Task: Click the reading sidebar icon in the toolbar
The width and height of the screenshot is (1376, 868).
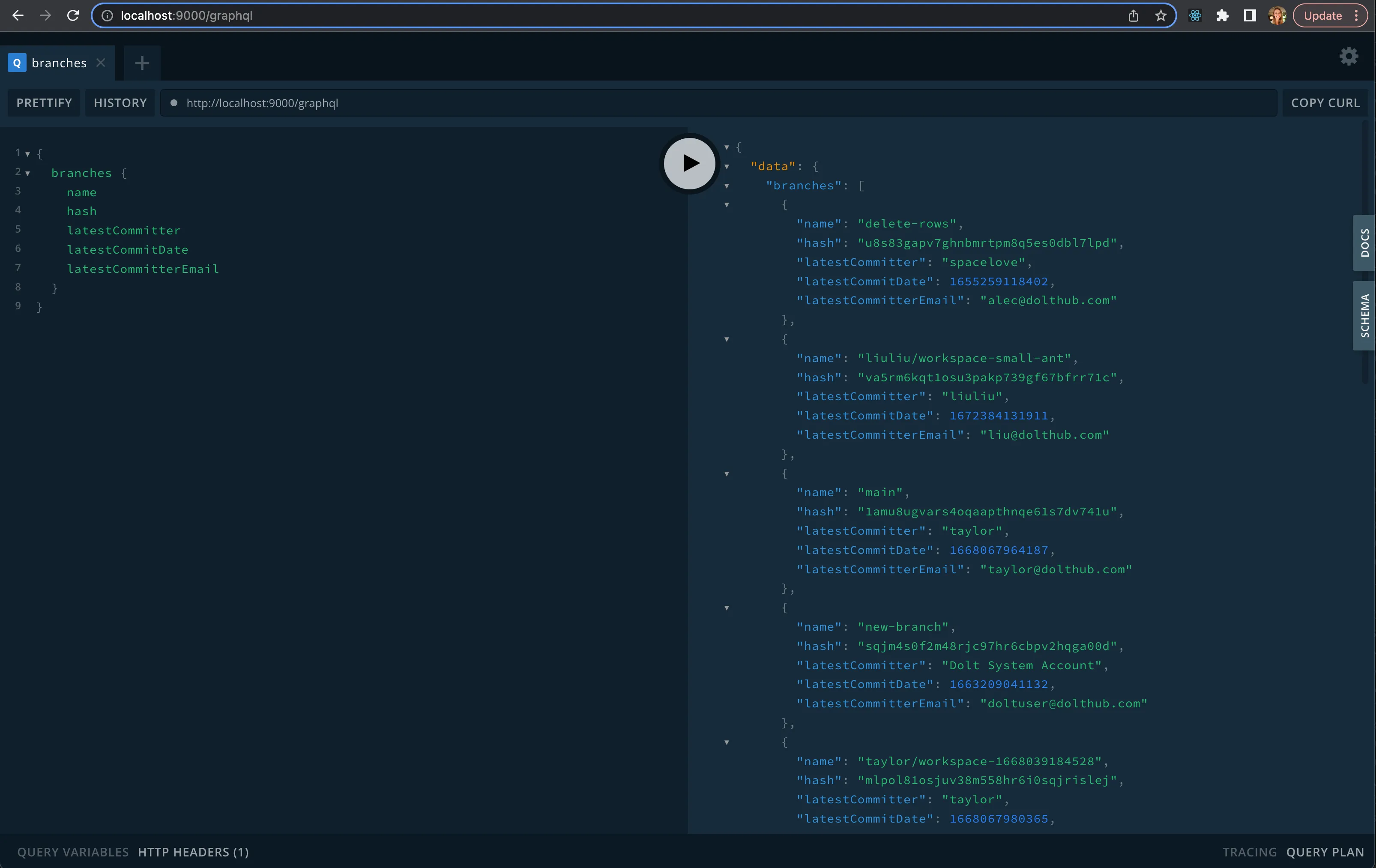Action: coord(1250,15)
